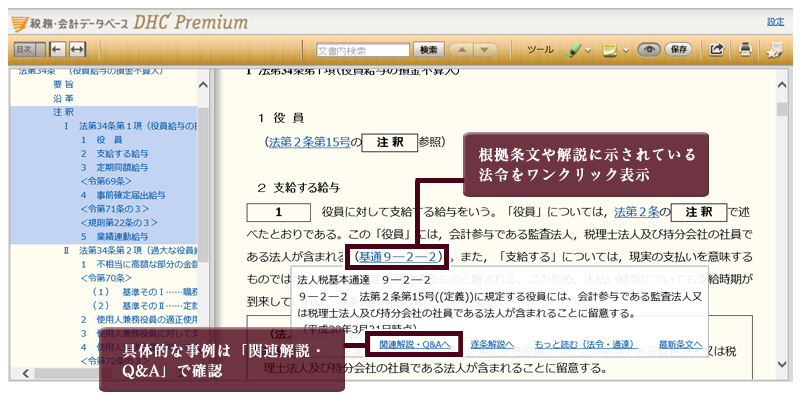Viewport: 800px width, 400px height.
Task: Jump to previous search hit arrow
Action: click(x=463, y=49)
